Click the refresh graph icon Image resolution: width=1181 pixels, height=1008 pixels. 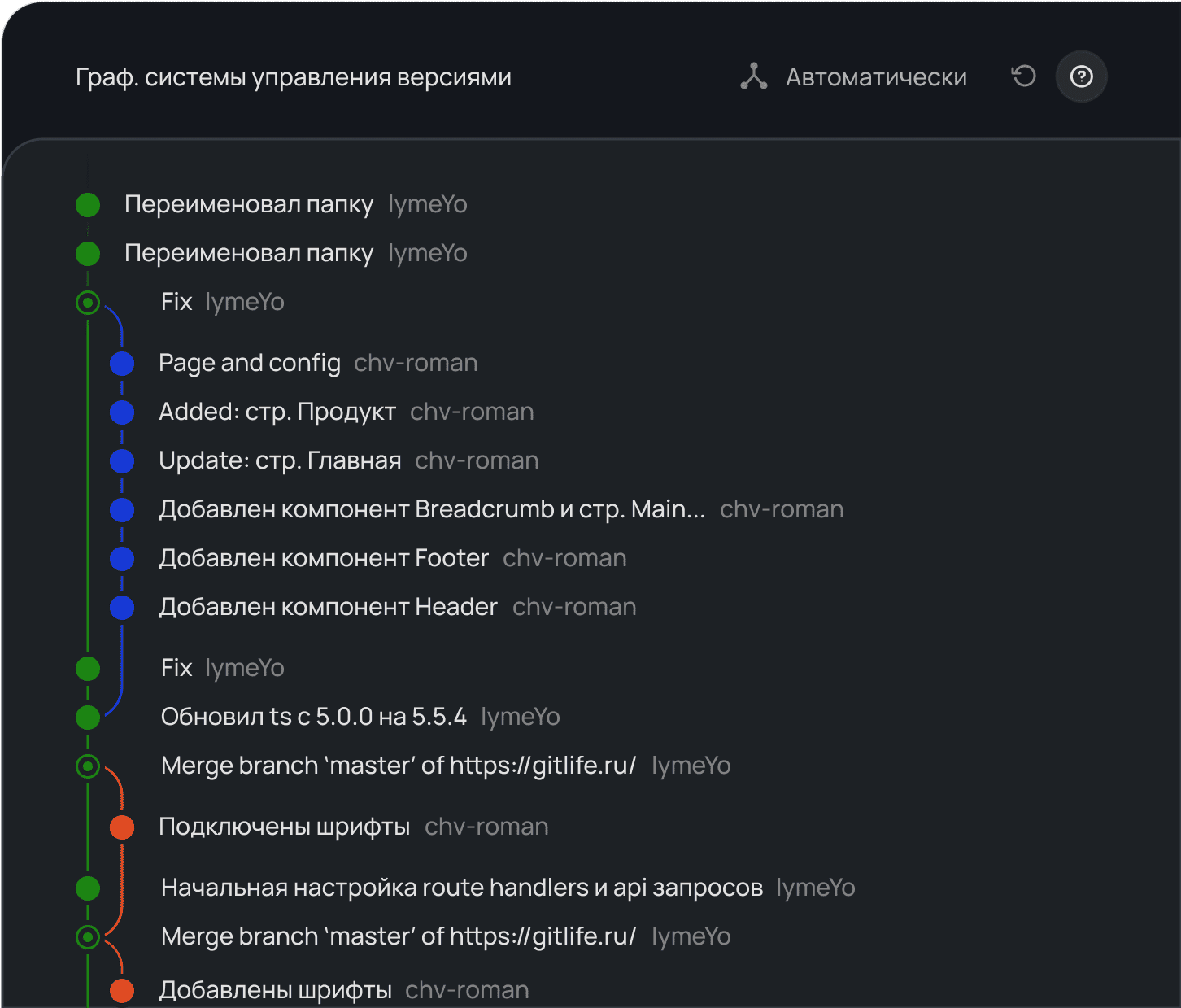[x=1023, y=76]
